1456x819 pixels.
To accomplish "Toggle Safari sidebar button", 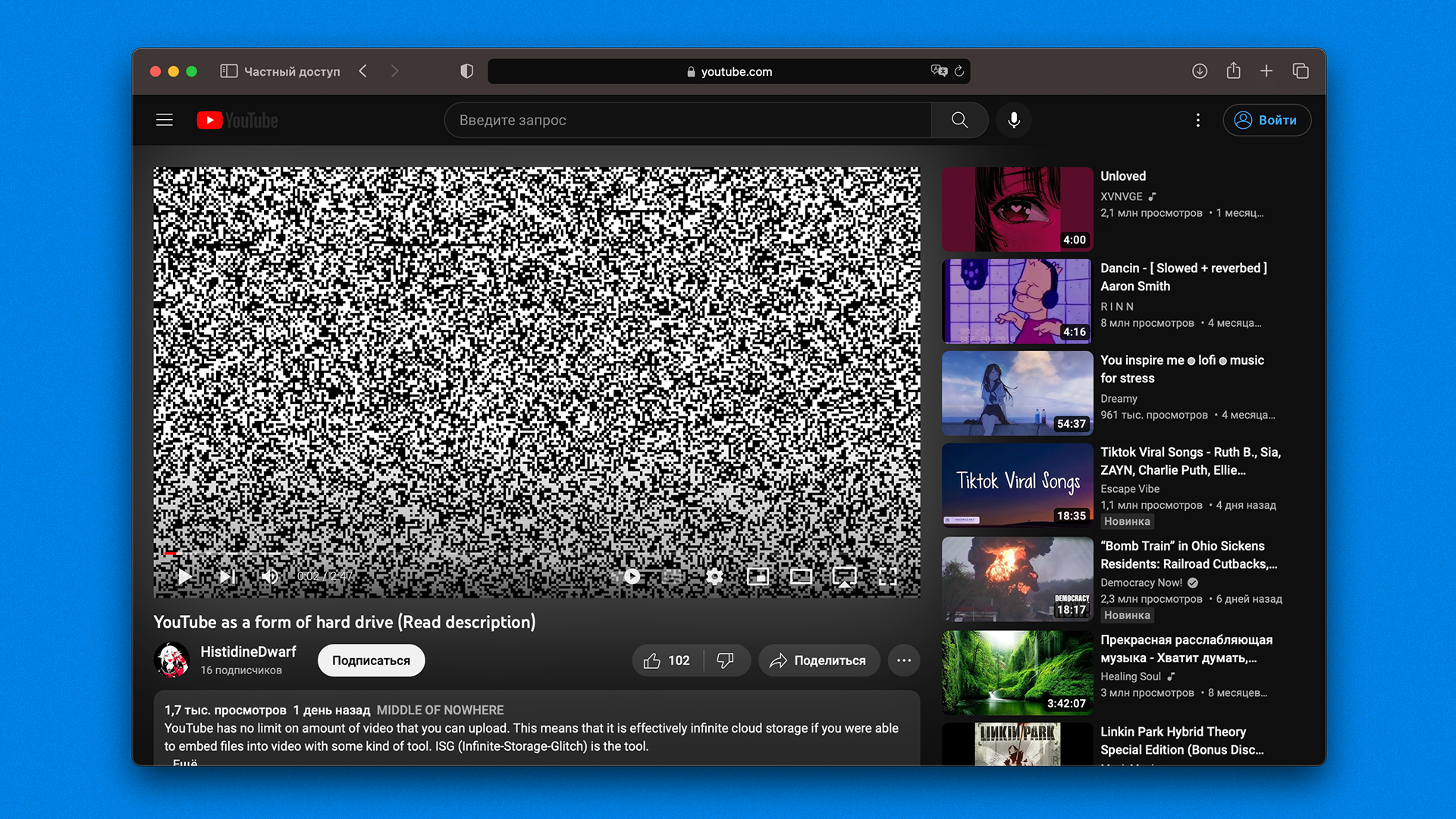I will (x=229, y=71).
